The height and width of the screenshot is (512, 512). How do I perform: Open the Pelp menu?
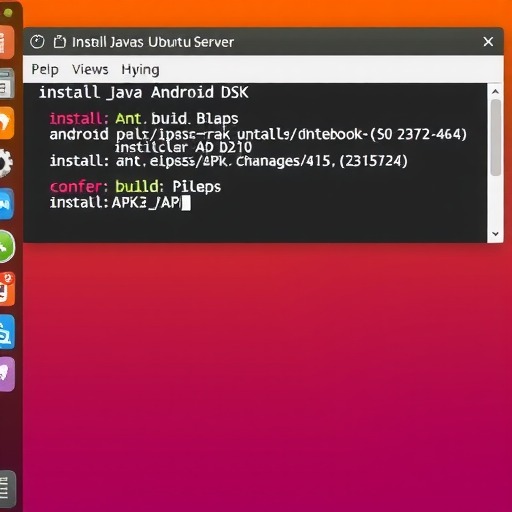tap(45, 70)
